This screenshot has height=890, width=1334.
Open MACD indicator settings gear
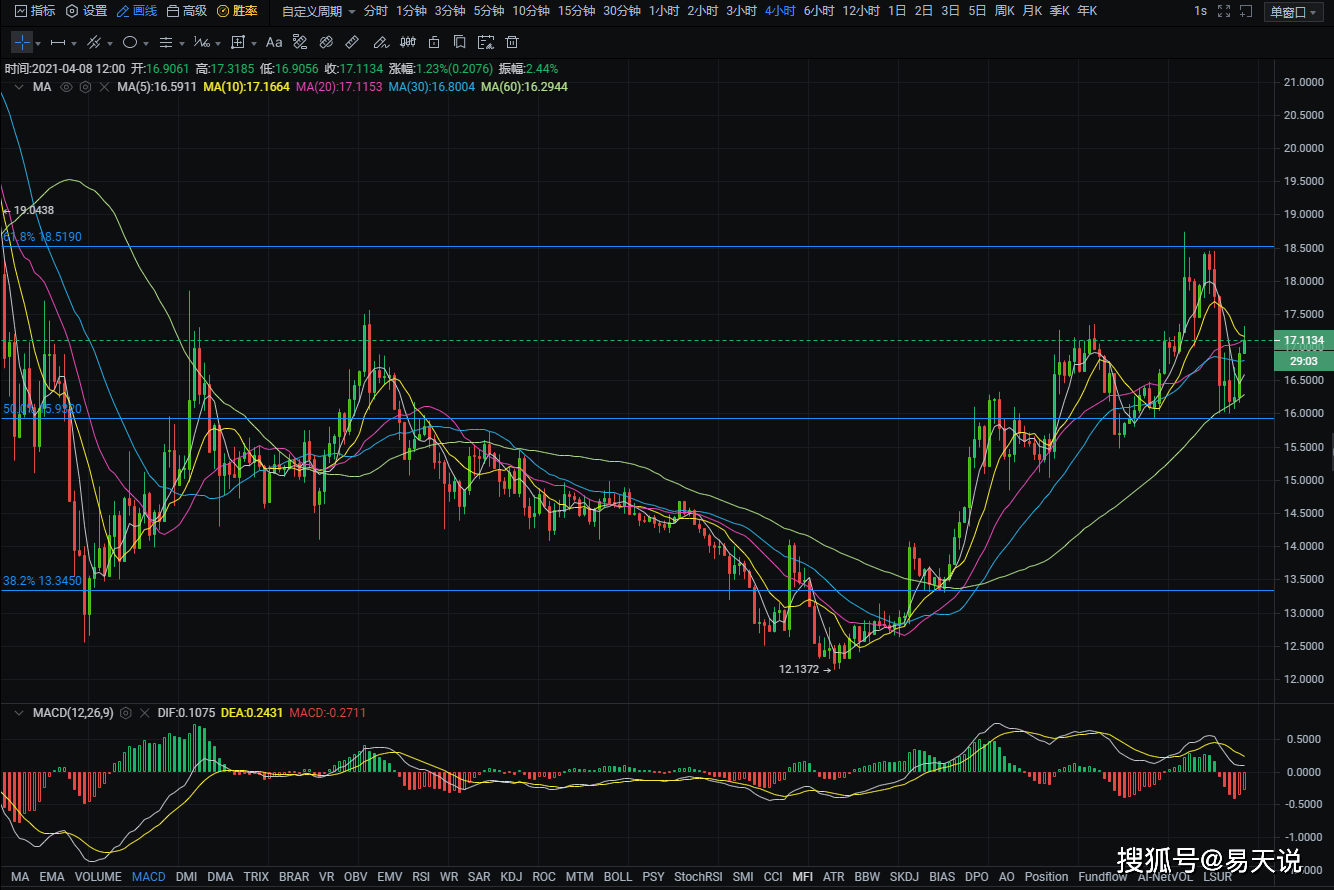click(126, 713)
